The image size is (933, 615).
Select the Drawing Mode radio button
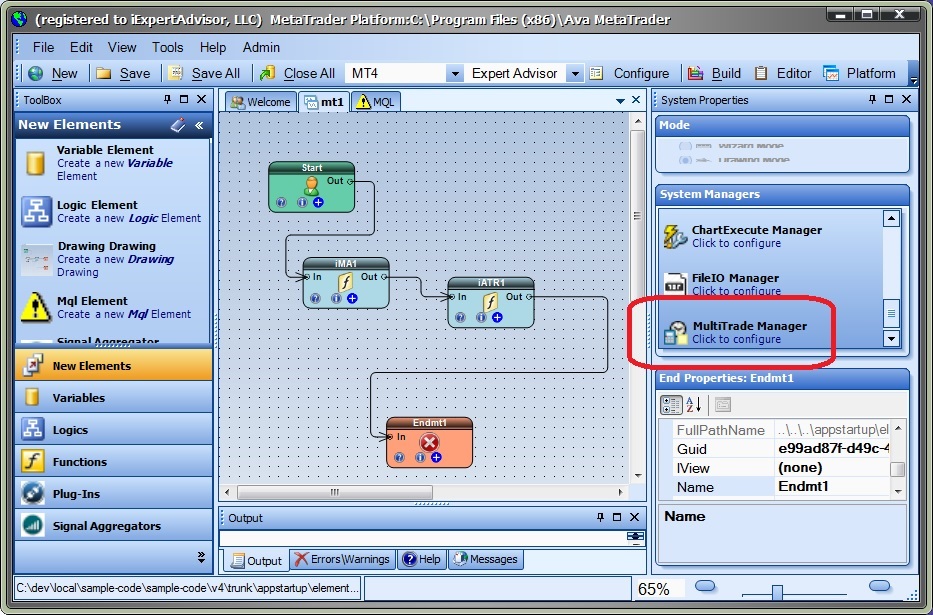[x=685, y=160]
